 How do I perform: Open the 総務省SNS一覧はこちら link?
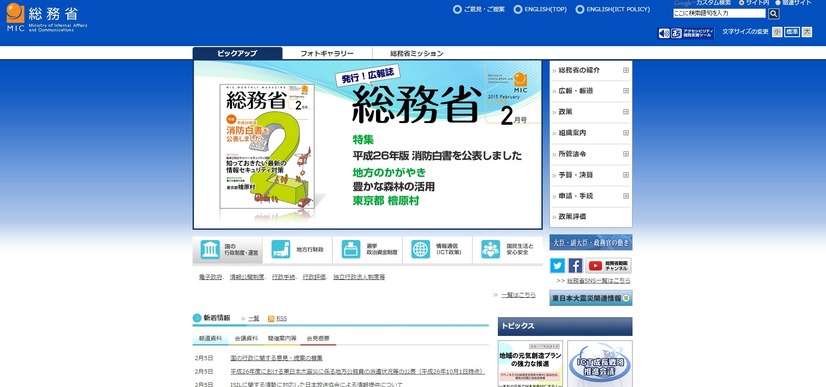(x=598, y=281)
